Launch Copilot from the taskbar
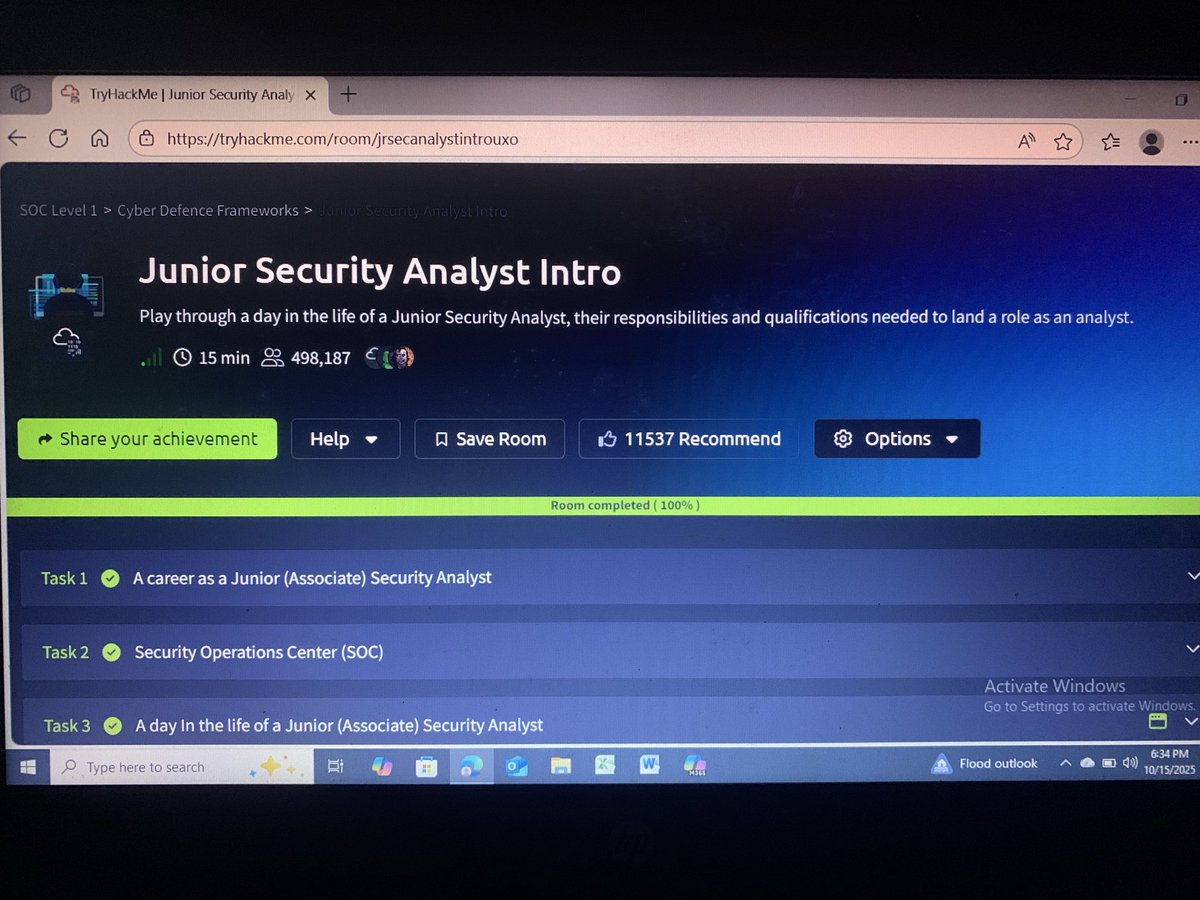Image resolution: width=1200 pixels, height=900 pixels. coord(382,766)
